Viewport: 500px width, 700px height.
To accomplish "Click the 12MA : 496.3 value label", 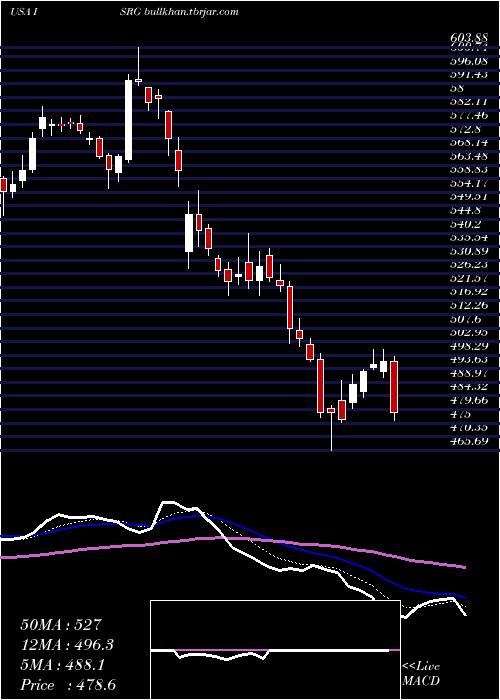I will click(x=67, y=645).
